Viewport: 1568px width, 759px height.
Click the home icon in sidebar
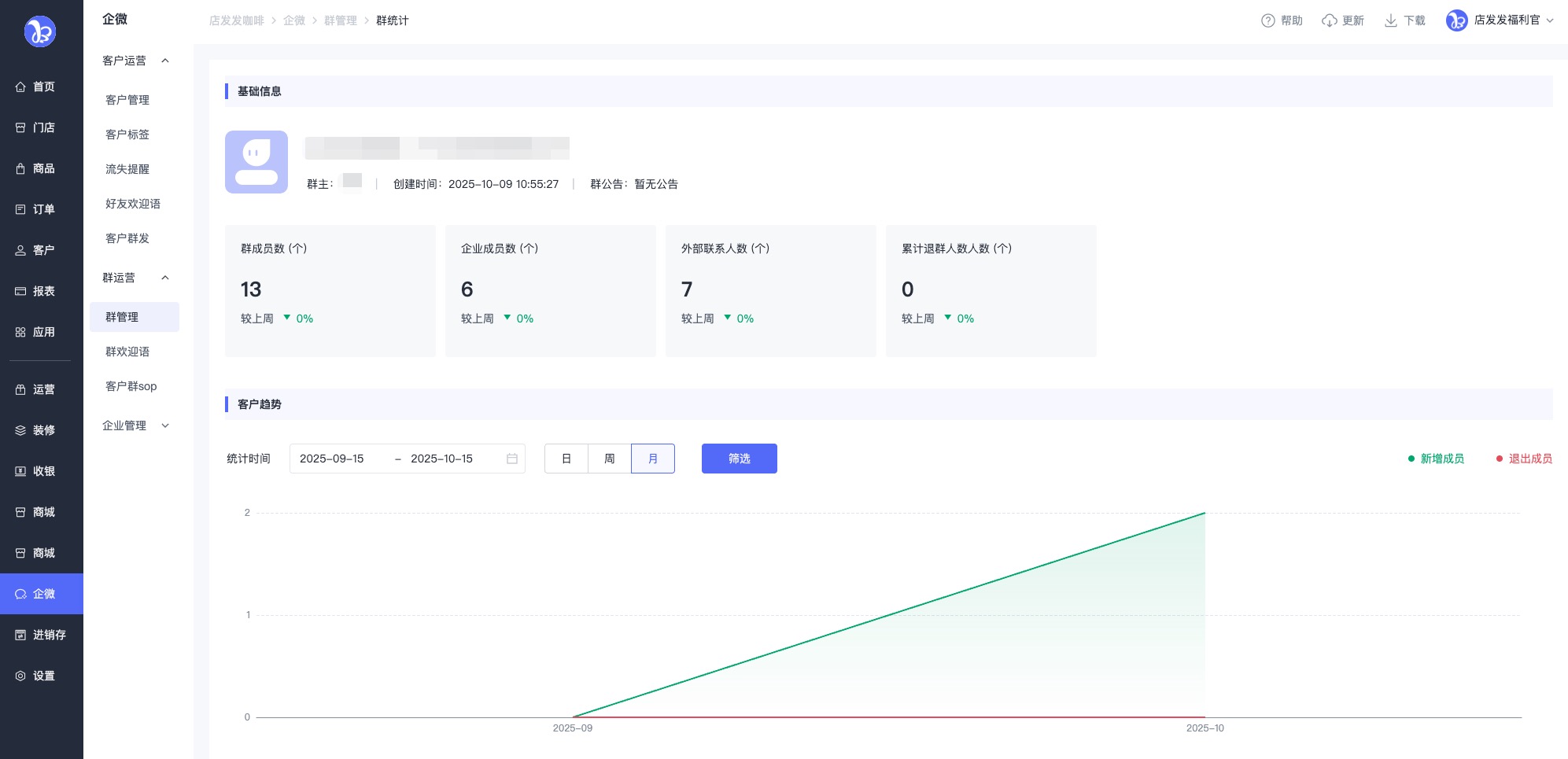(20, 87)
